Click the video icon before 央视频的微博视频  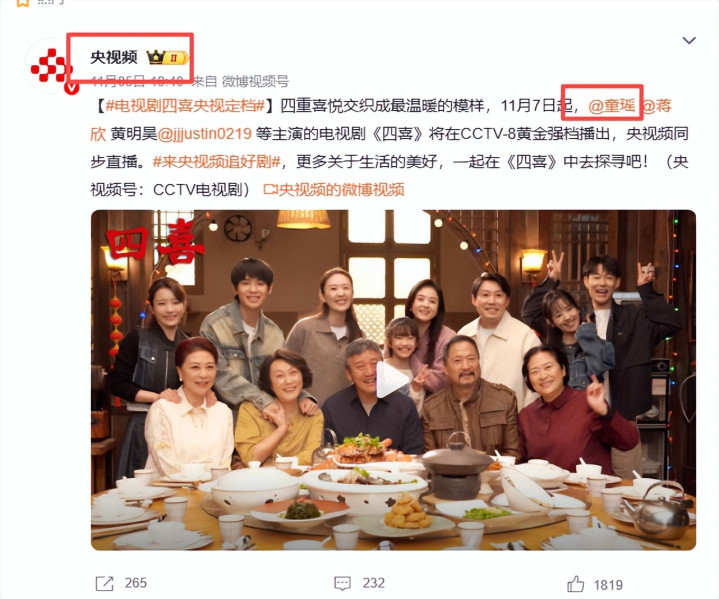click(x=271, y=189)
